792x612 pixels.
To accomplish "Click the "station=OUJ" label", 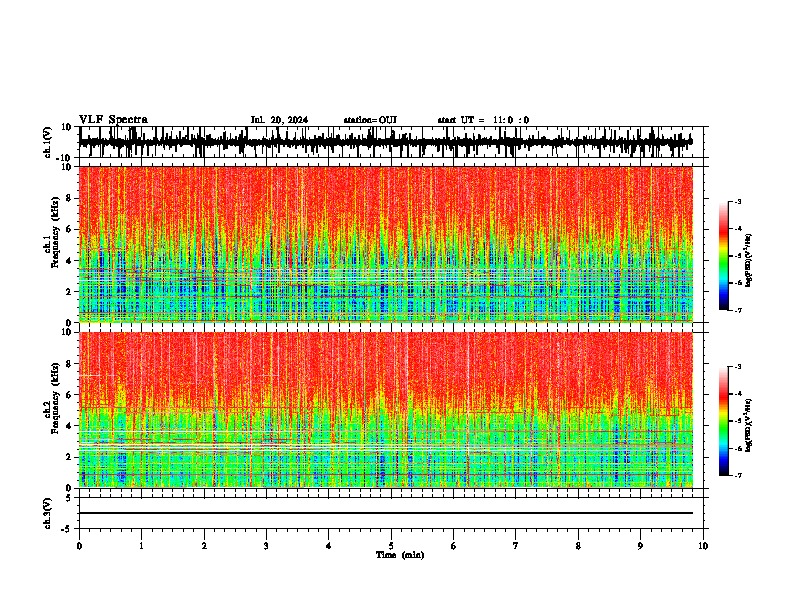I will pos(370,120).
